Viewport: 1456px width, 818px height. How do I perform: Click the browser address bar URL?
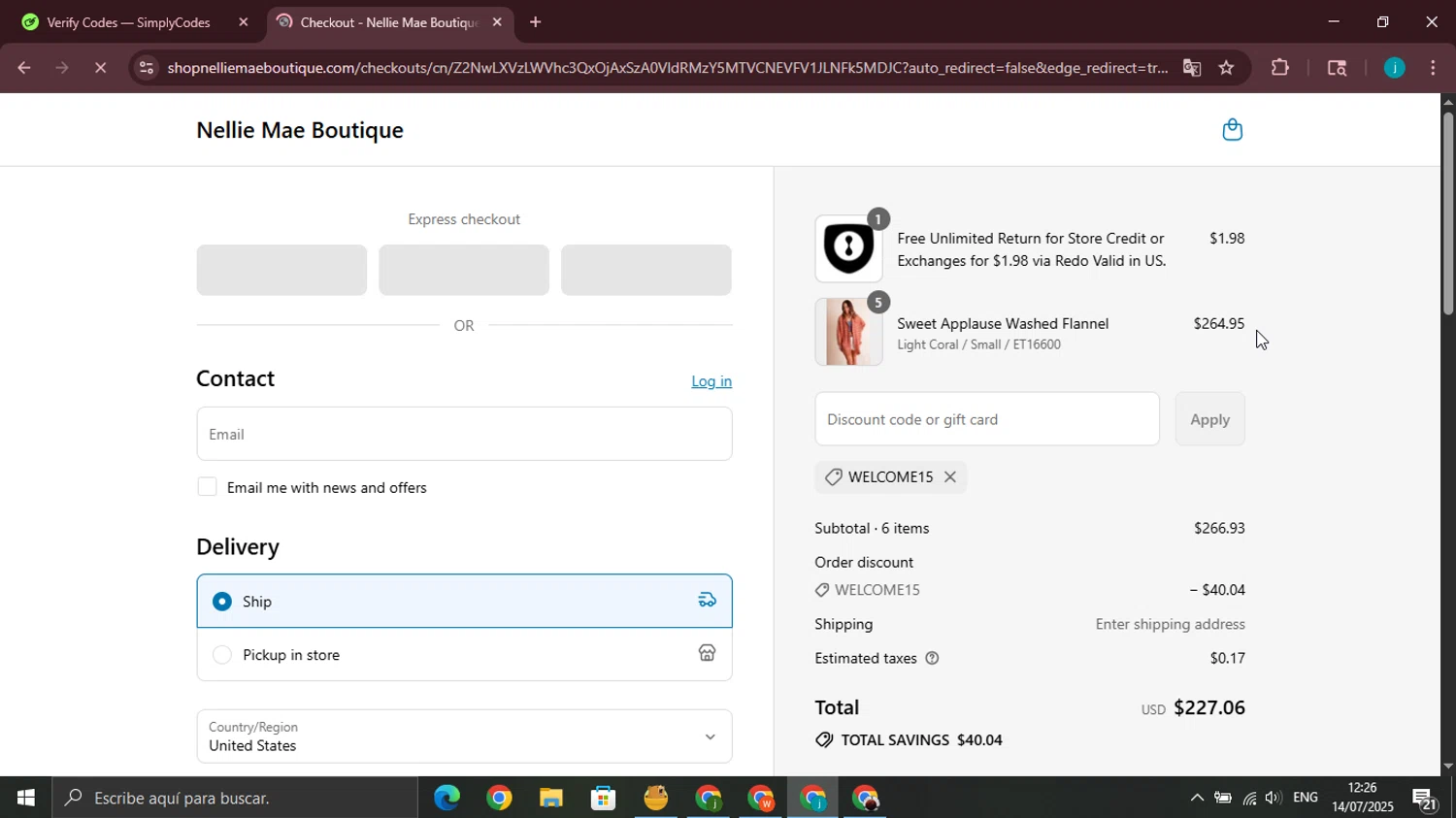click(667, 68)
